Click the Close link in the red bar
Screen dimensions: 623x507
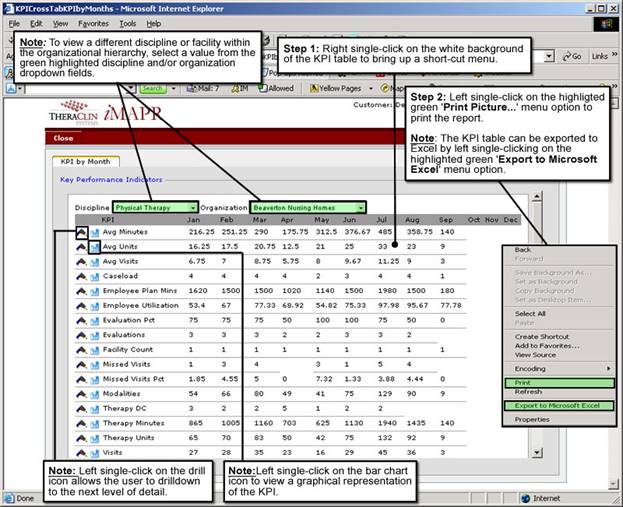coord(63,138)
